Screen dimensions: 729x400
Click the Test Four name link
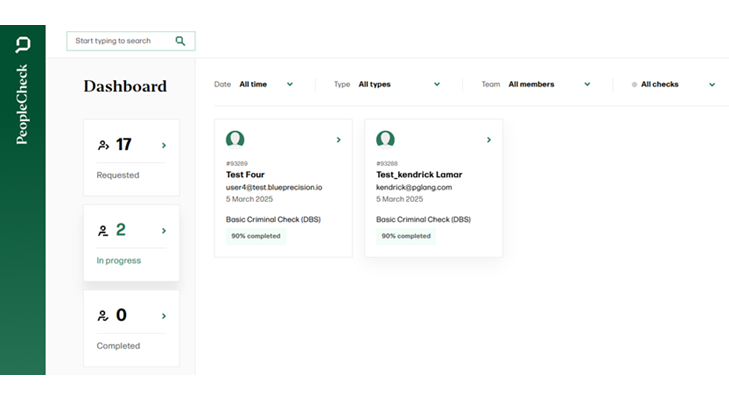point(245,174)
